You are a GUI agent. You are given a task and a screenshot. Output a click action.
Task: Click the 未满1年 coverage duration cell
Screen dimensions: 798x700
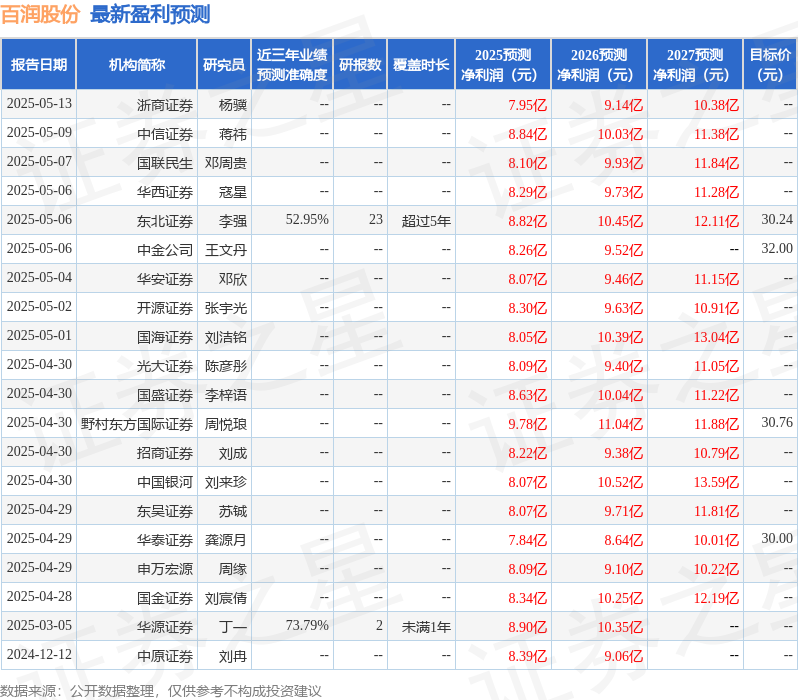pyautogui.click(x=426, y=628)
